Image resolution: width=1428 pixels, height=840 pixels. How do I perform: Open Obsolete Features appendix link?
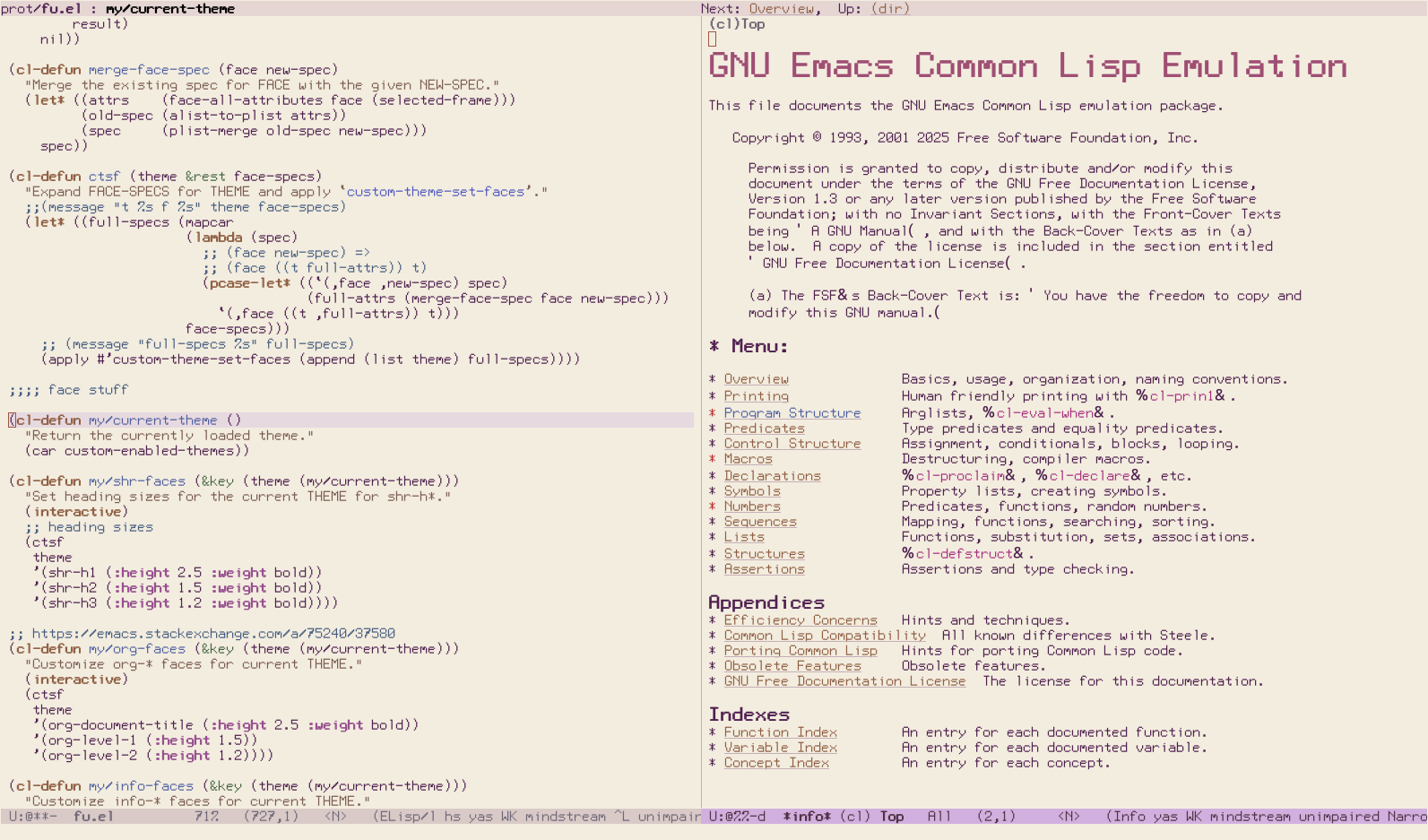(792, 665)
